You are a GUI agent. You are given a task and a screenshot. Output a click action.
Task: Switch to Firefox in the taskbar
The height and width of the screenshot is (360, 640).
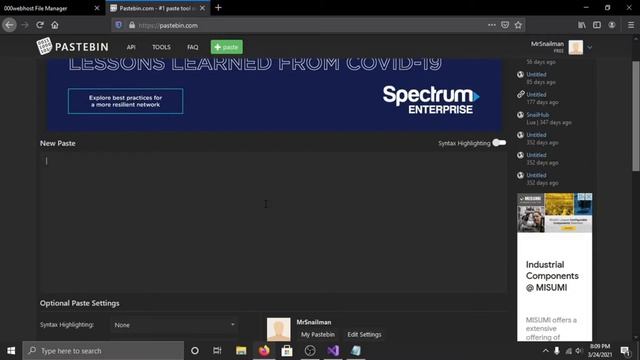tap(264, 351)
